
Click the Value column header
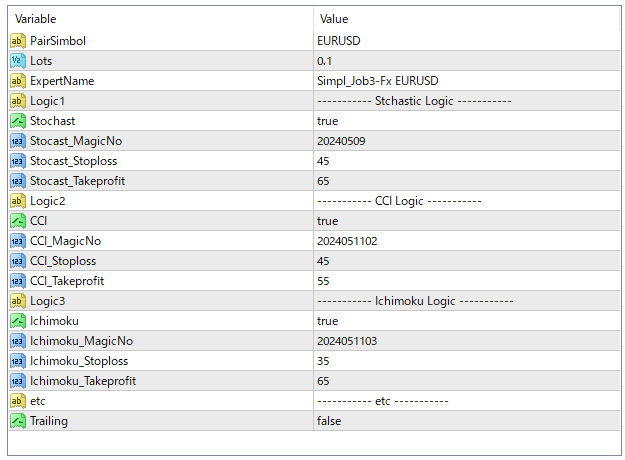[x=333, y=19]
